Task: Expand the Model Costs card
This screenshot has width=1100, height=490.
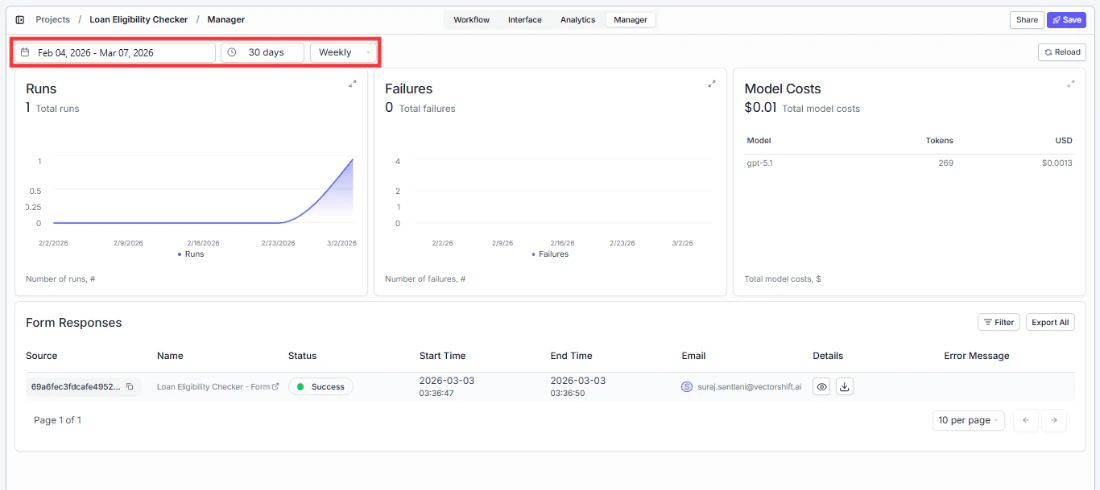Action: (1071, 84)
